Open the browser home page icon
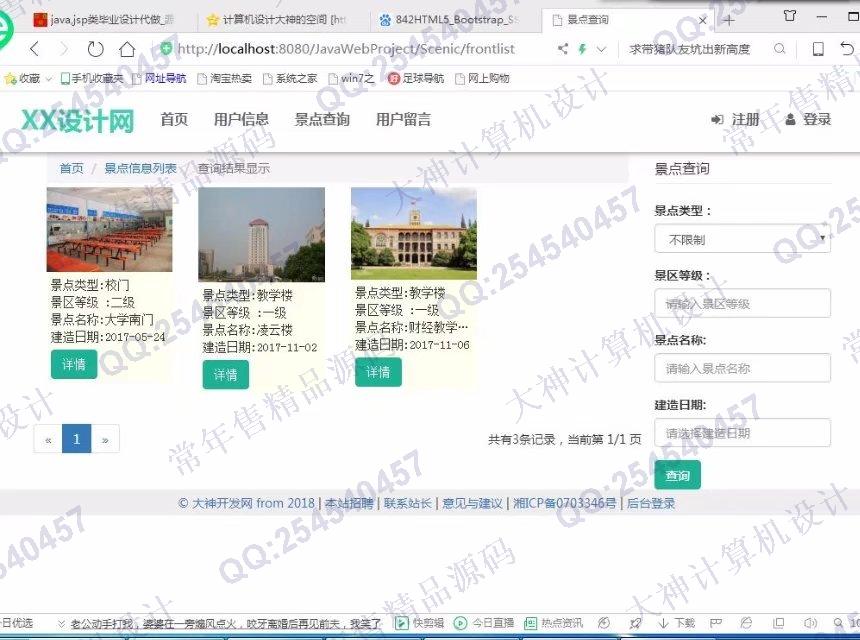Image resolution: width=860 pixels, height=640 pixels. coord(127,49)
